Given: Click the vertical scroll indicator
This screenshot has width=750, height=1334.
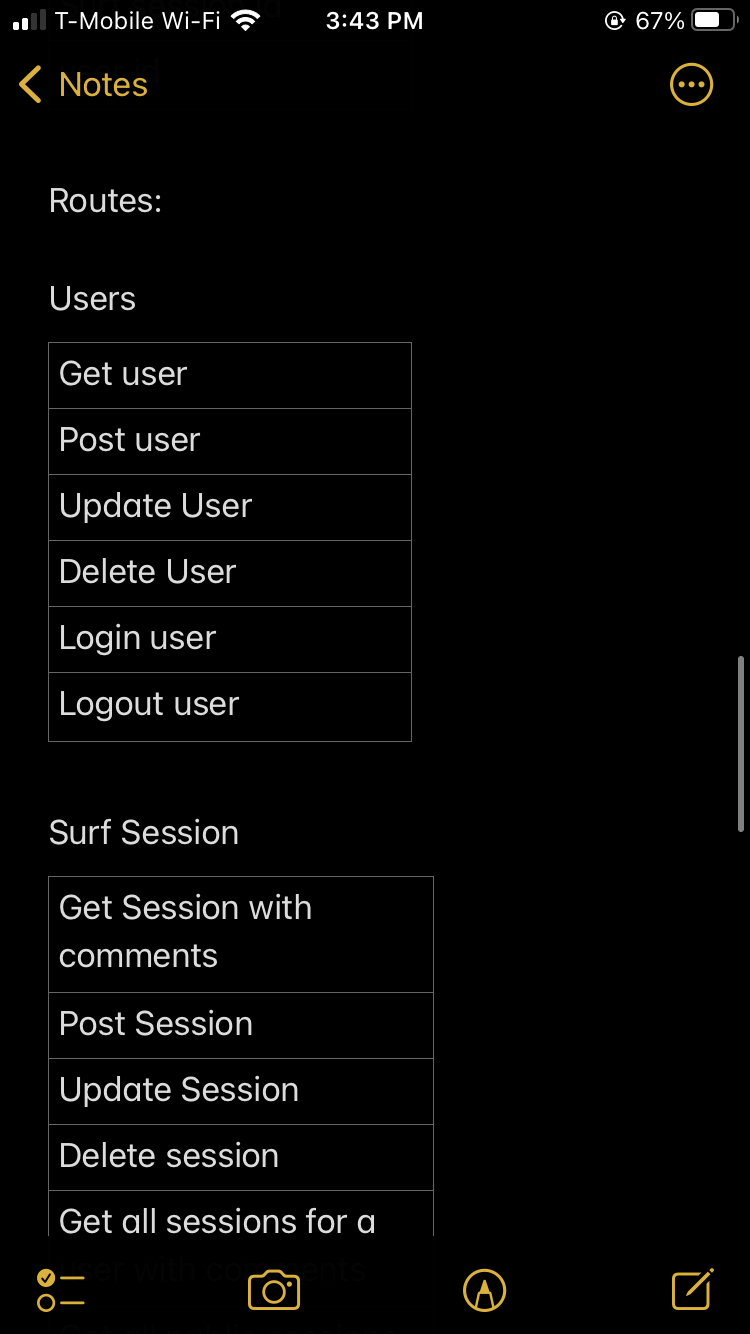Looking at the screenshot, I should (x=741, y=743).
